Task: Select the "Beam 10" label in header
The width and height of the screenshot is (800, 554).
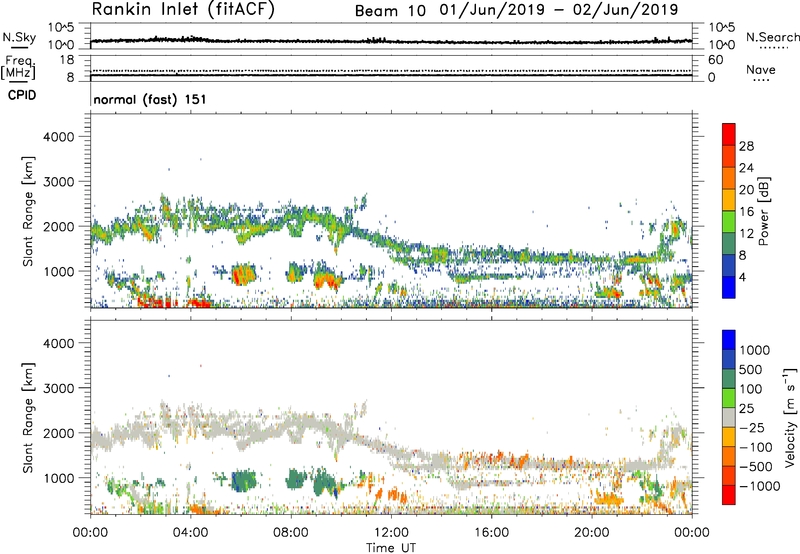Action: point(390,11)
